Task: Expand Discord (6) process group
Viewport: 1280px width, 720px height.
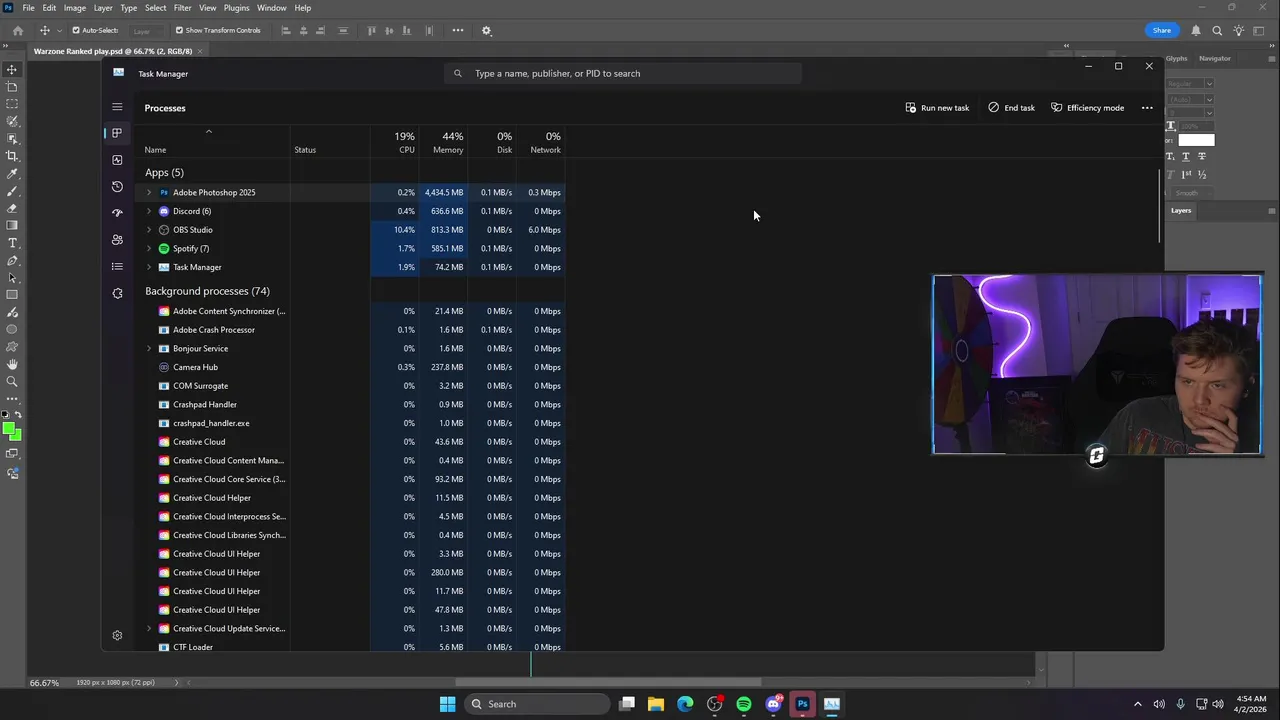Action: 149,211
